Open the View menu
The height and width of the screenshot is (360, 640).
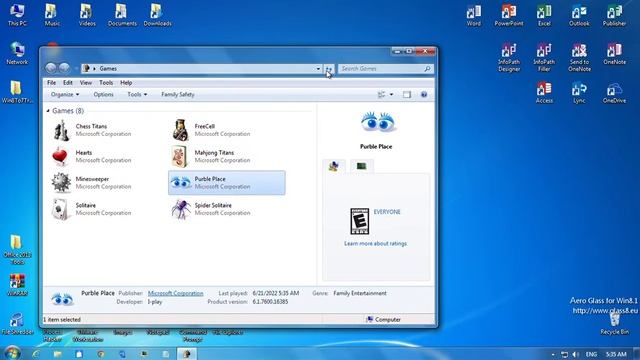click(x=86, y=82)
